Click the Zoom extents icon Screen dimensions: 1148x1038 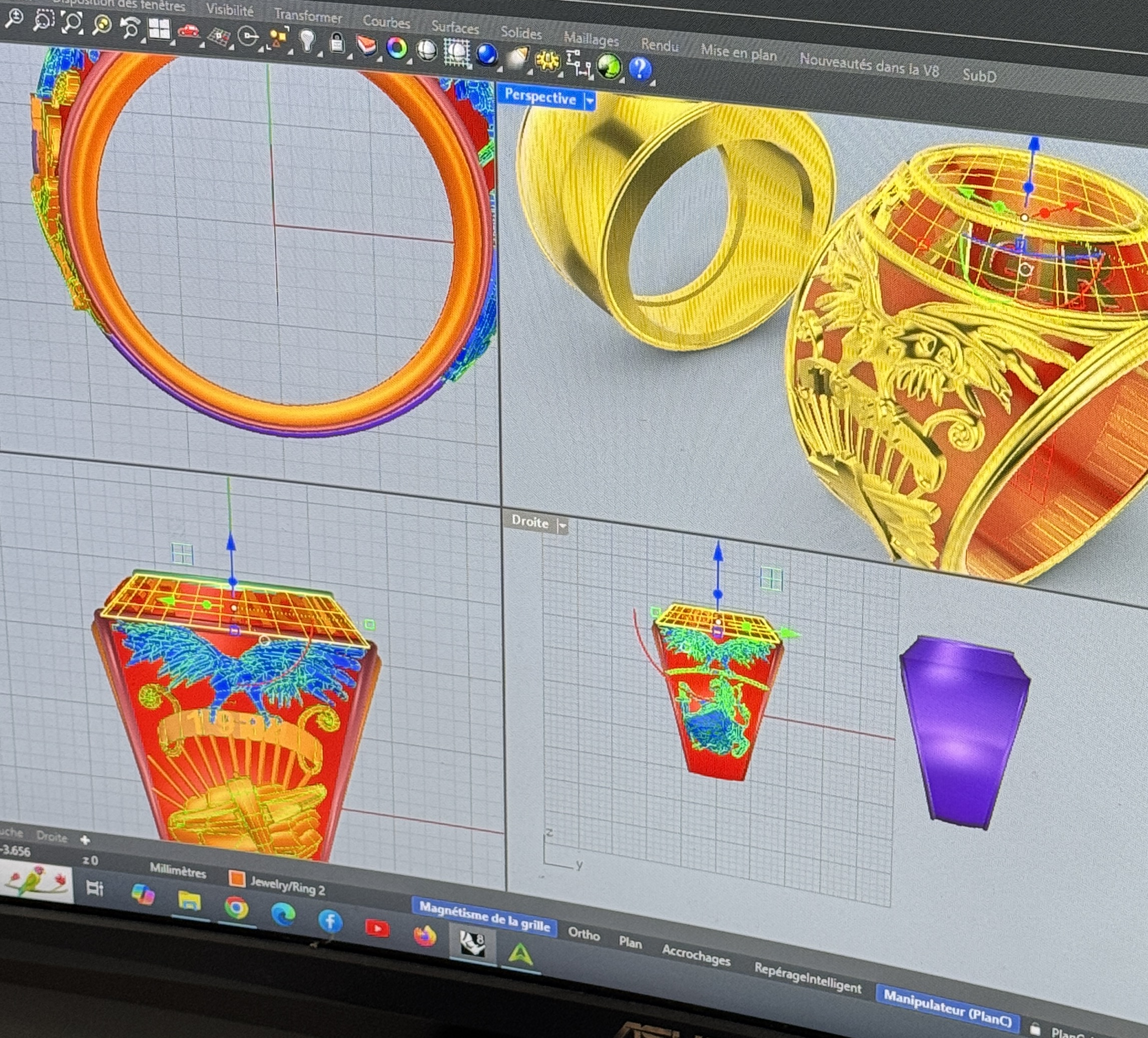73,23
